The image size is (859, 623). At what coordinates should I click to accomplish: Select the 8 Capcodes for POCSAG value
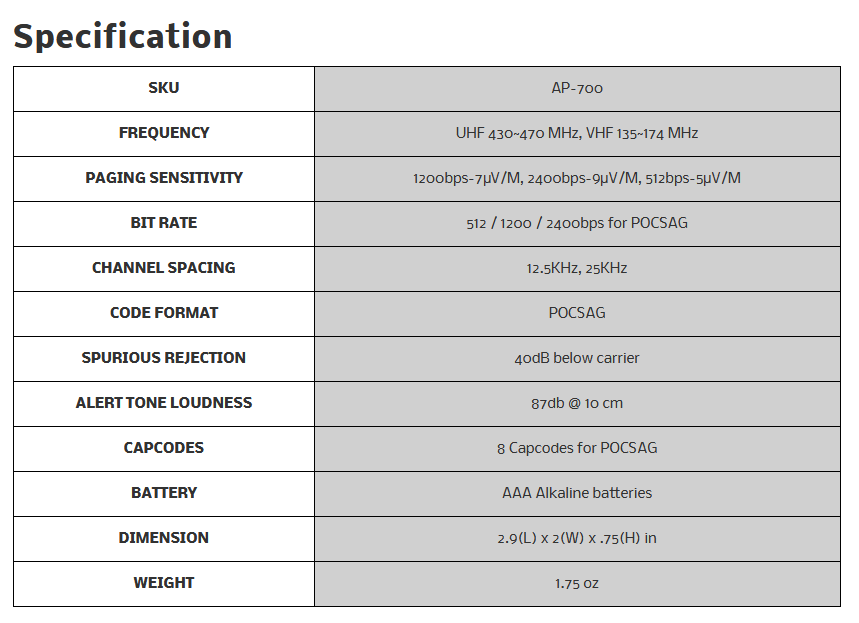577,448
